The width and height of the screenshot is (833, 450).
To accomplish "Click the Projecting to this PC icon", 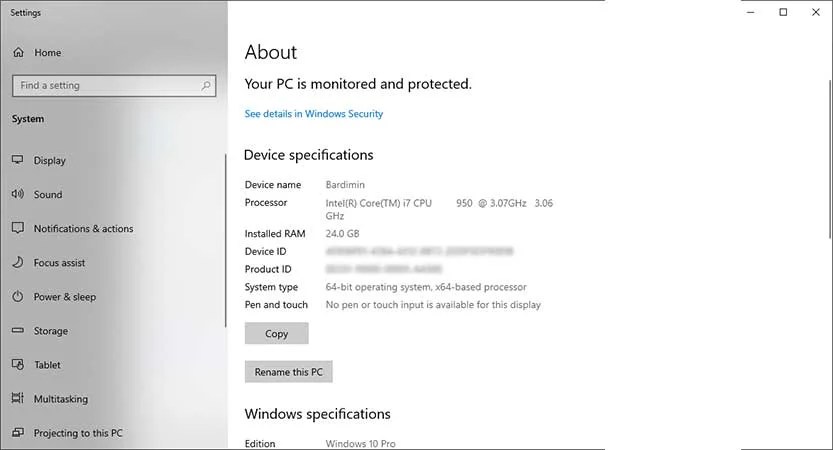I will pyautogui.click(x=18, y=432).
